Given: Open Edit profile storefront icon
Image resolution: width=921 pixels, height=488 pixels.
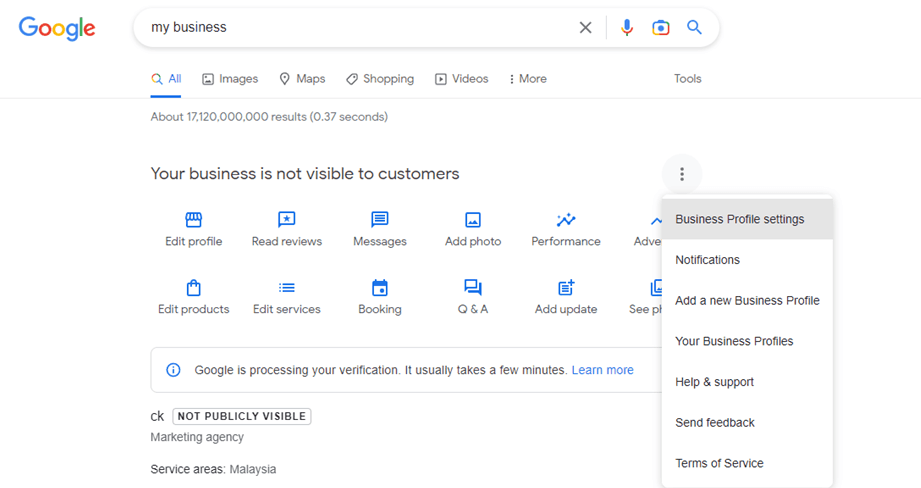Looking at the screenshot, I should (193, 220).
